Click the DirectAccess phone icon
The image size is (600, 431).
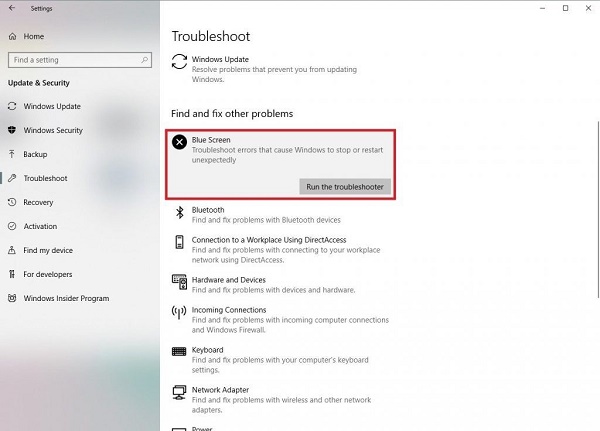coord(179,242)
